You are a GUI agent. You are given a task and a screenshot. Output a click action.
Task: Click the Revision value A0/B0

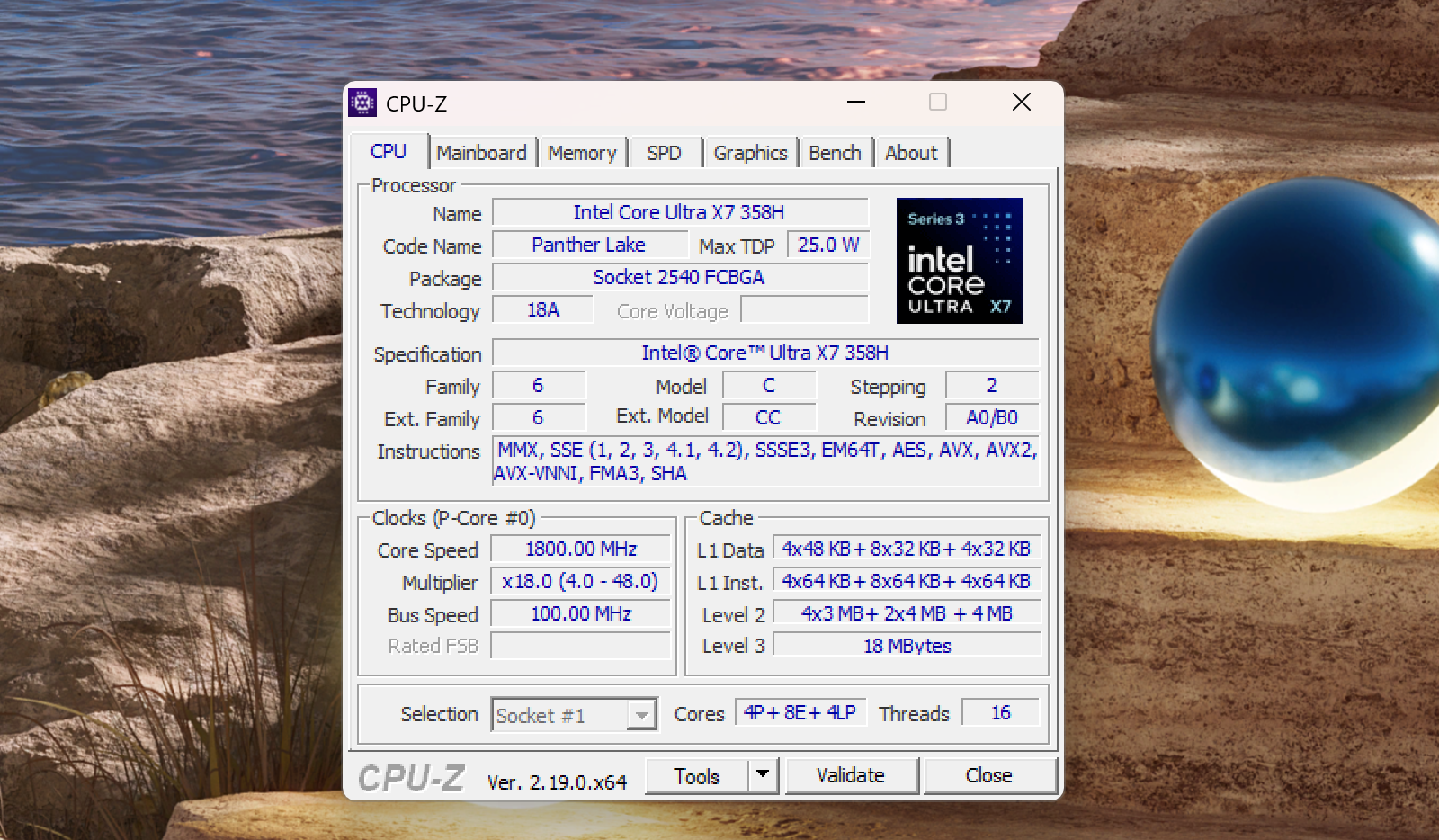pos(992,417)
